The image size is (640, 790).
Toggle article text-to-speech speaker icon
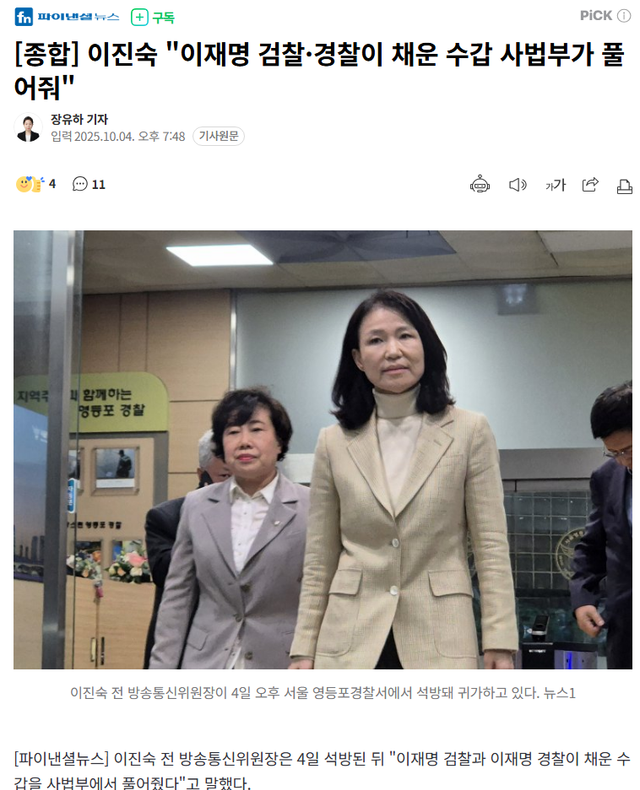point(518,185)
